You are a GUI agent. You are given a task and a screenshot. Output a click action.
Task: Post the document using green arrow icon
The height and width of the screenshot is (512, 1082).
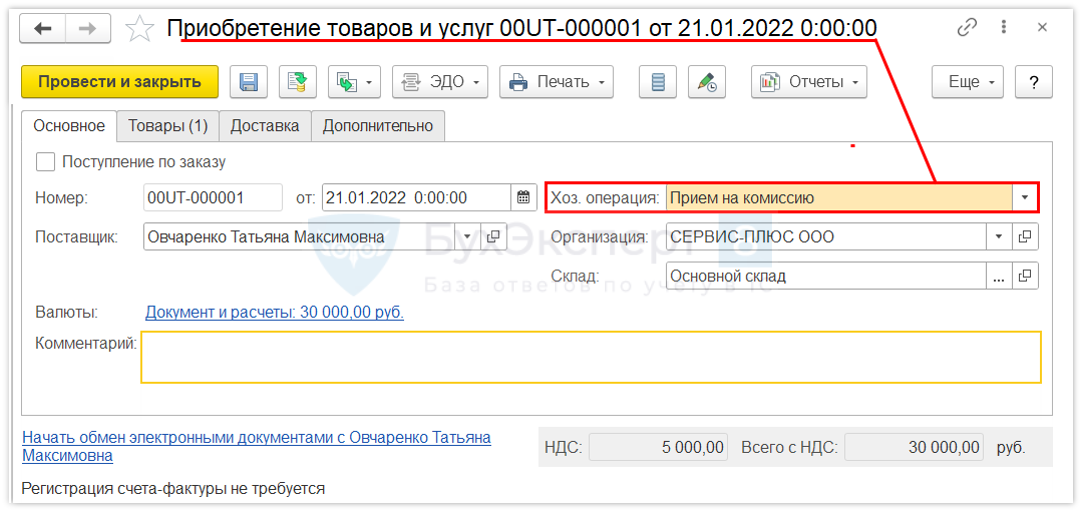pyautogui.click(x=297, y=81)
